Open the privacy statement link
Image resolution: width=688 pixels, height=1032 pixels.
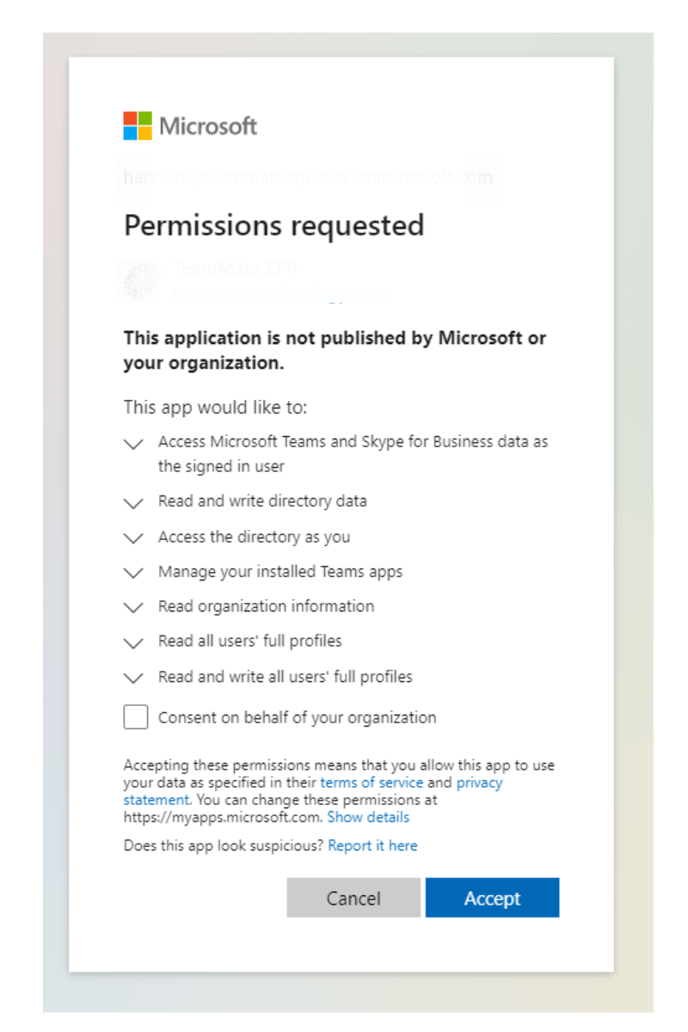pyautogui.click(x=479, y=782)
